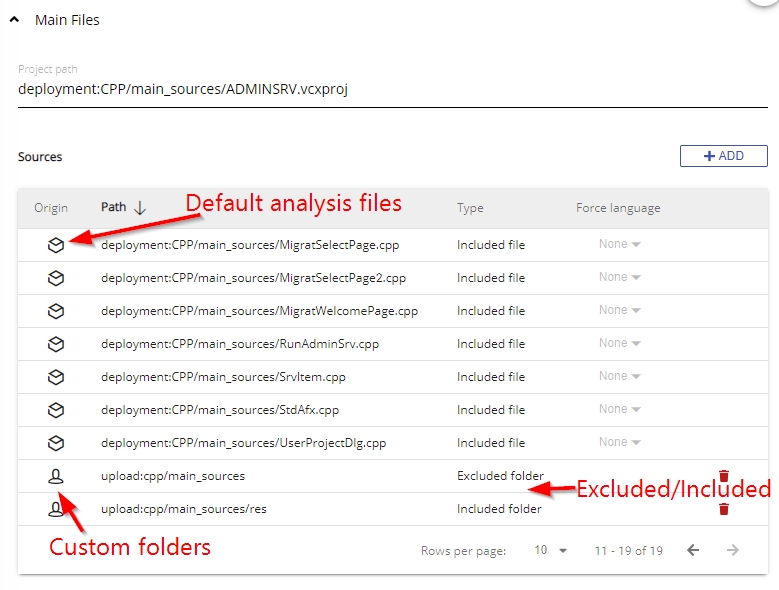This screenshot has width=779, height=590.
Task: Toggle sort direction arrow next to Path
Action: pyautogui.click(x=140, y=208)
